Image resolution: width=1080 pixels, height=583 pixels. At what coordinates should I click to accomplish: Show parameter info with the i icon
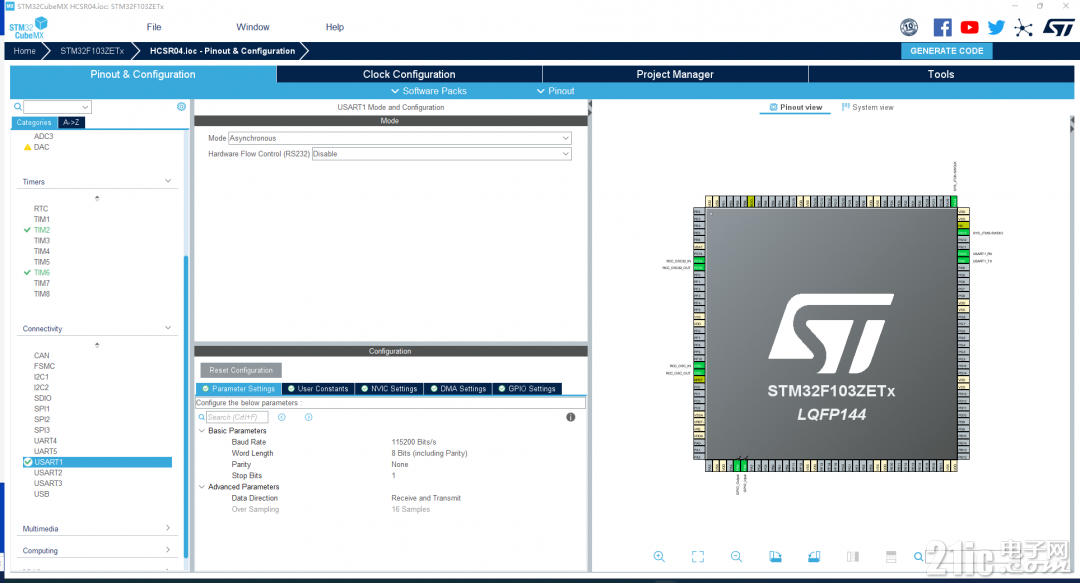click(x=570, y=417)
